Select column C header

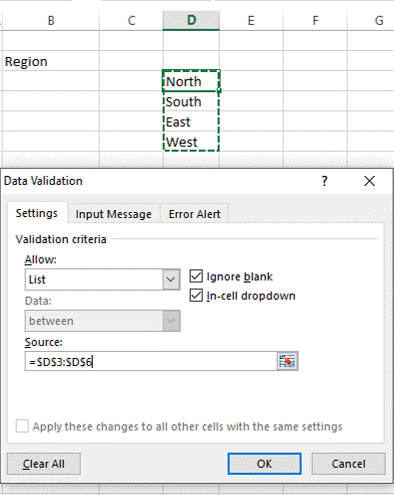tap(131, 21)
